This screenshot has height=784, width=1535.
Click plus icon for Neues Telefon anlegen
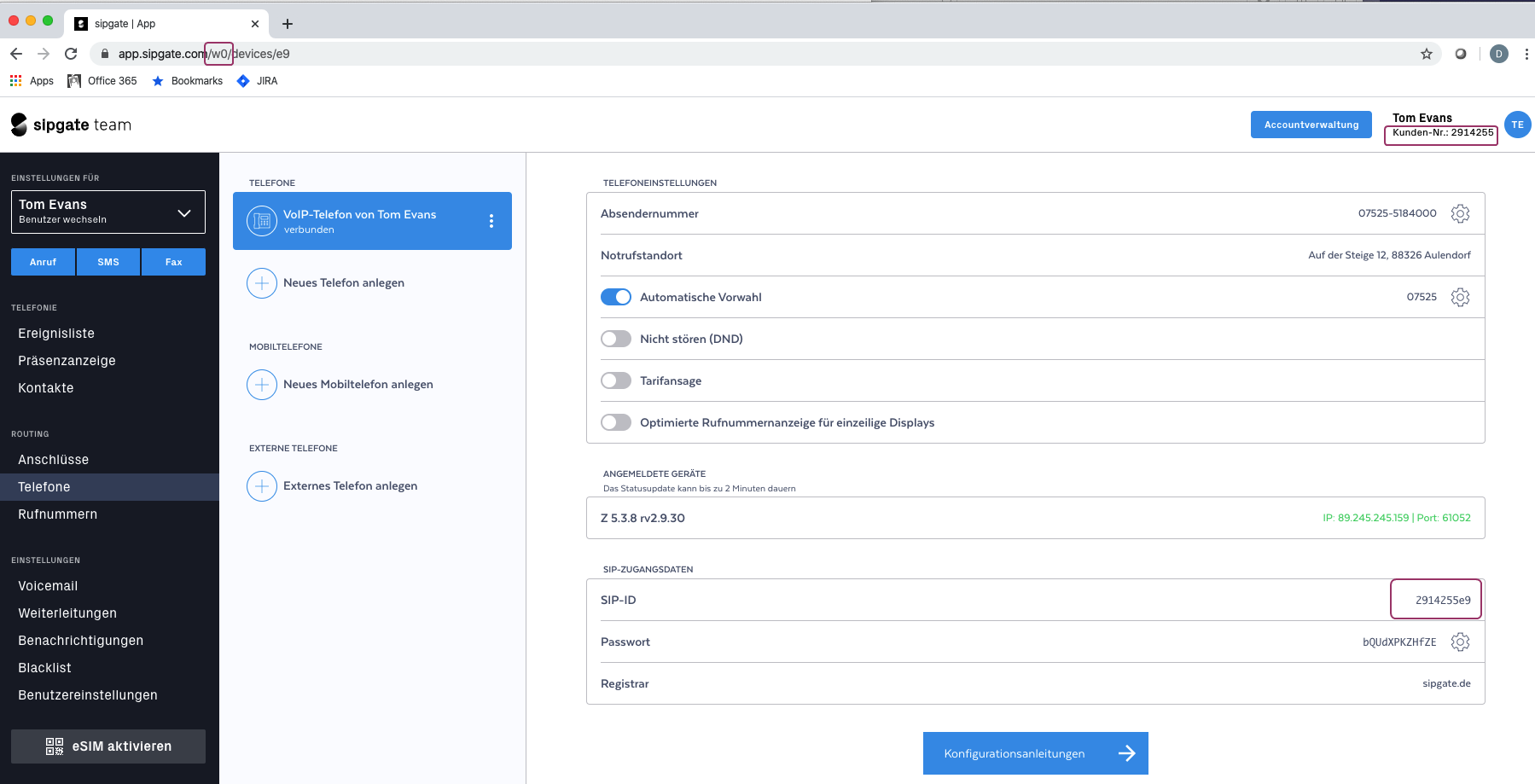click(262, 283)
